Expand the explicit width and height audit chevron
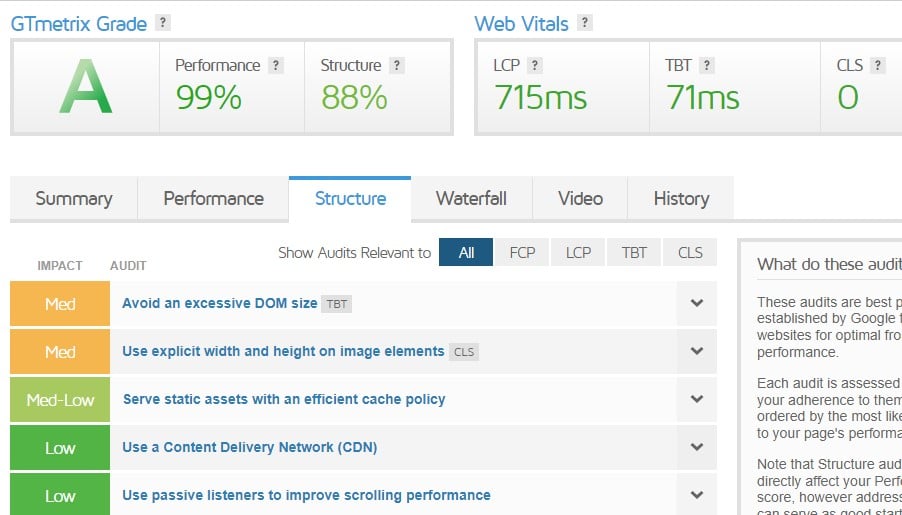Screen dimensions: 902x515 click(697, 351)
